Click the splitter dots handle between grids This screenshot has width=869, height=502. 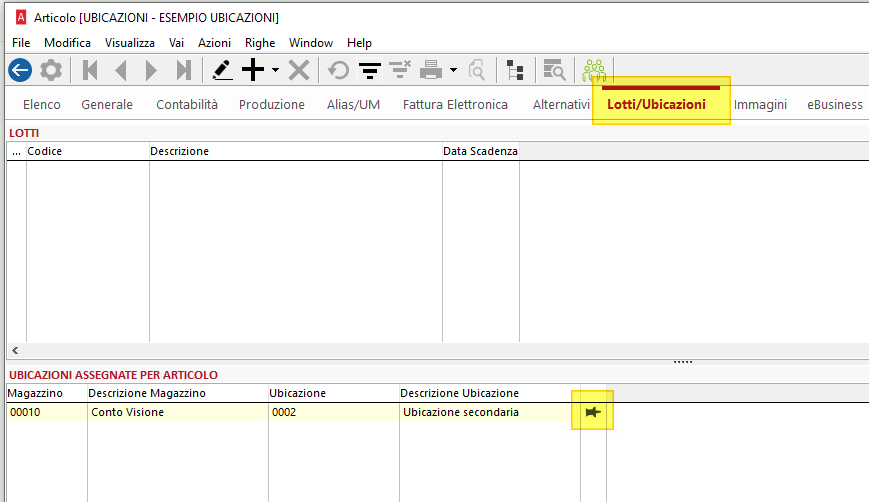point(683,362)
